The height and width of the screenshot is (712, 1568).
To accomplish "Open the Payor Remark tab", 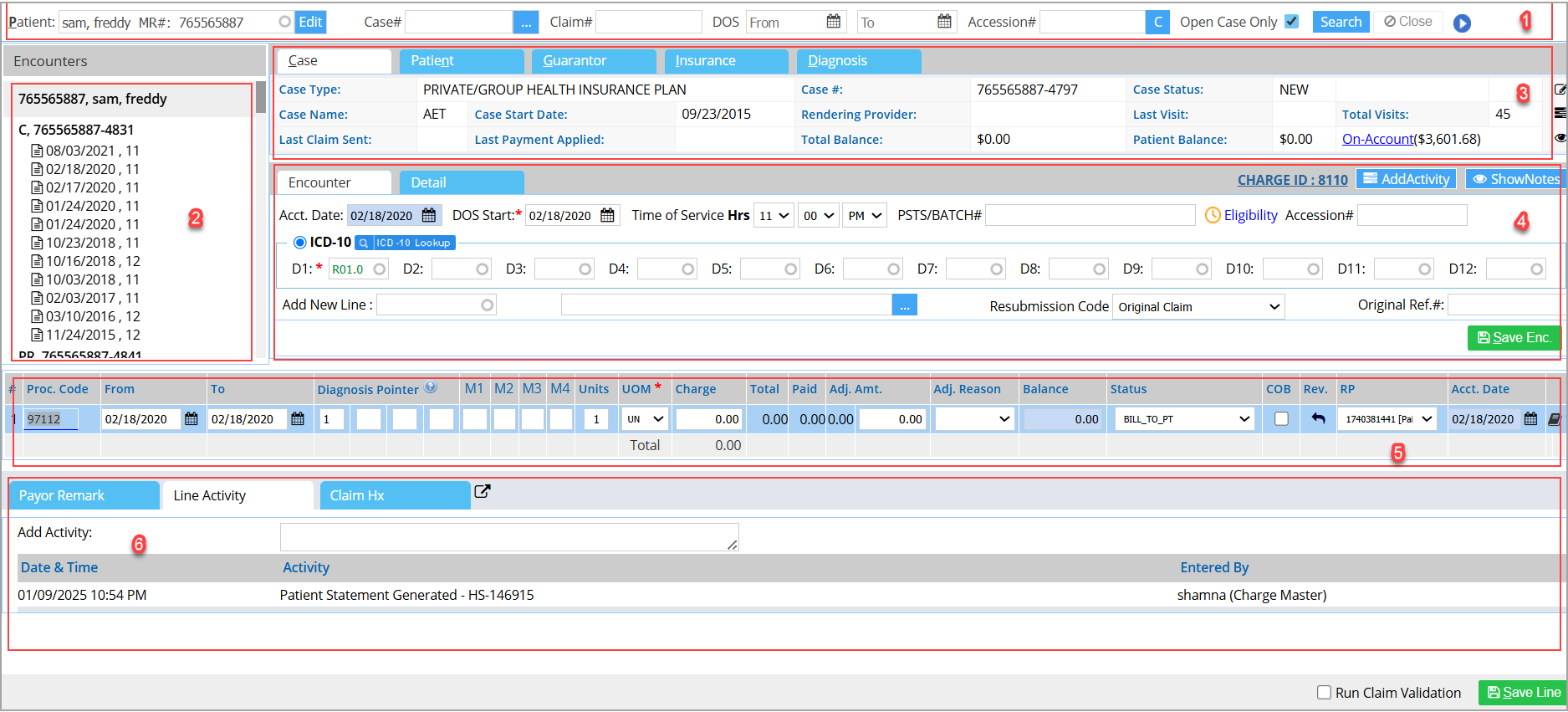I will (84, 495).
